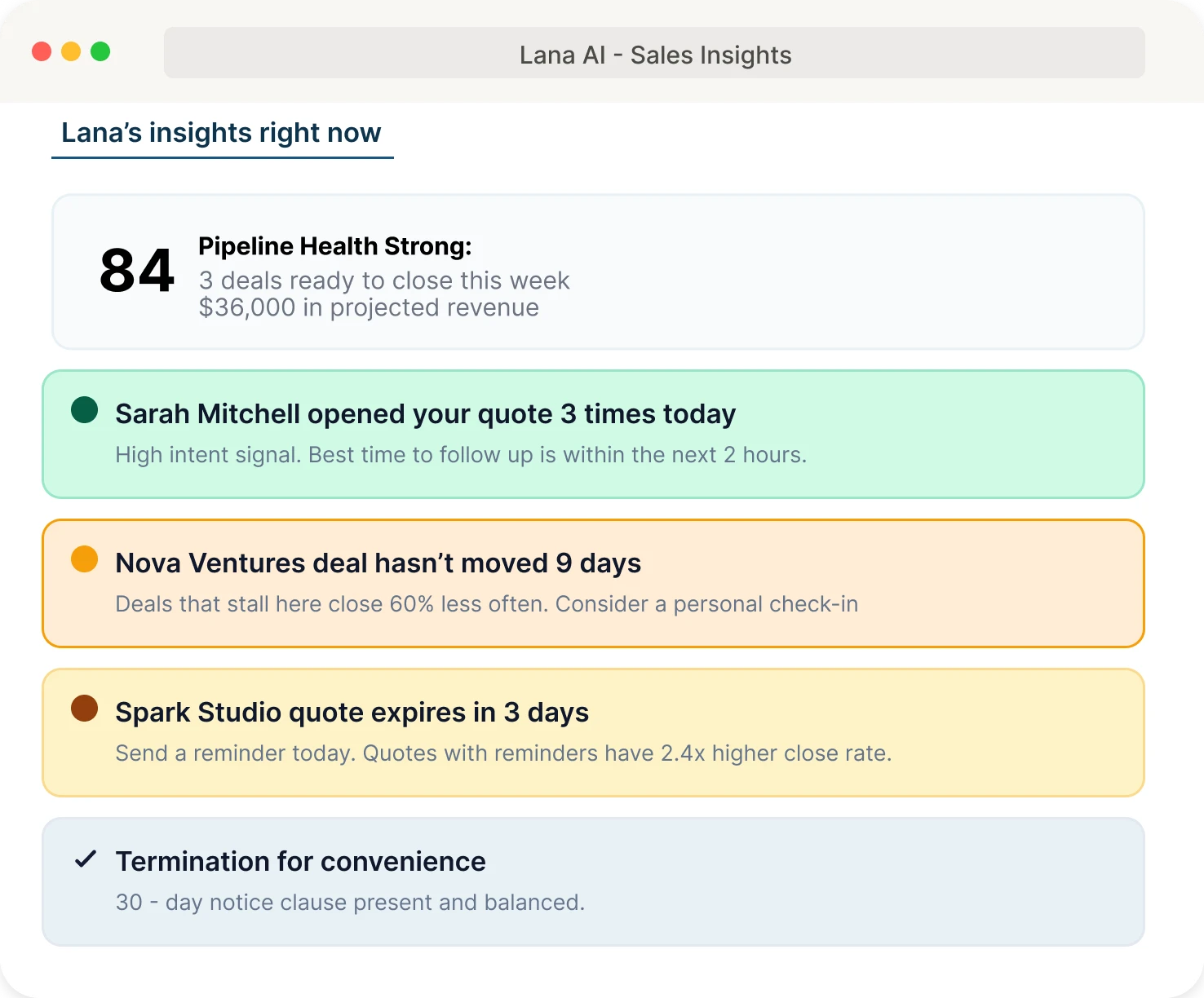The width and height of the screenshot is (1204, 998).
Task: Click the $36,000 in projected revenue text
Action: click(x=369, y=307)
